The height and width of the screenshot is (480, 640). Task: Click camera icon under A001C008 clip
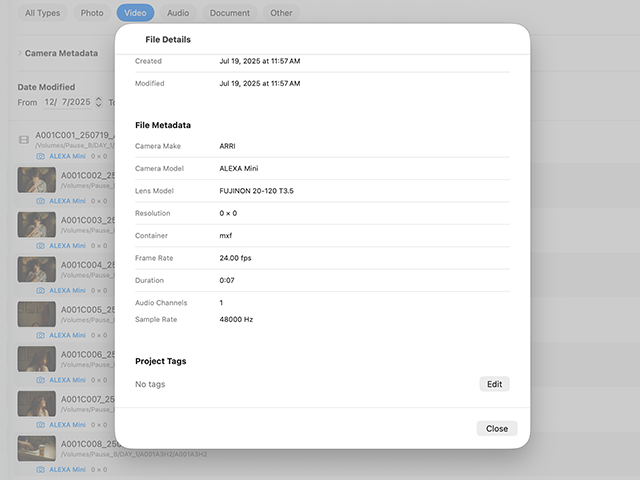40,469
